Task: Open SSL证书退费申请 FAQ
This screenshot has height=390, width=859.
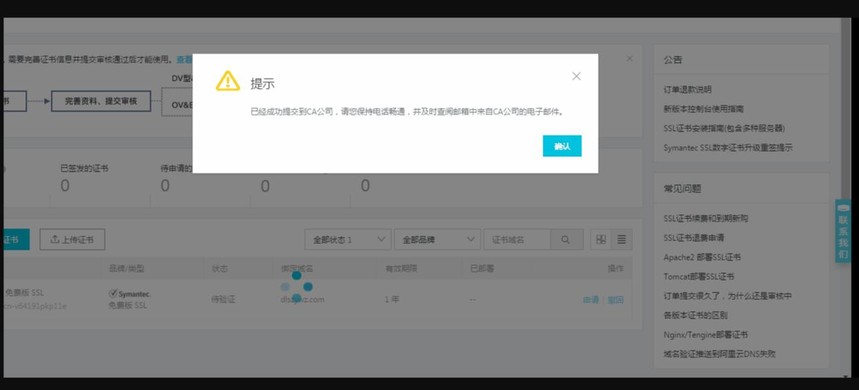Action: click(694, 238)
